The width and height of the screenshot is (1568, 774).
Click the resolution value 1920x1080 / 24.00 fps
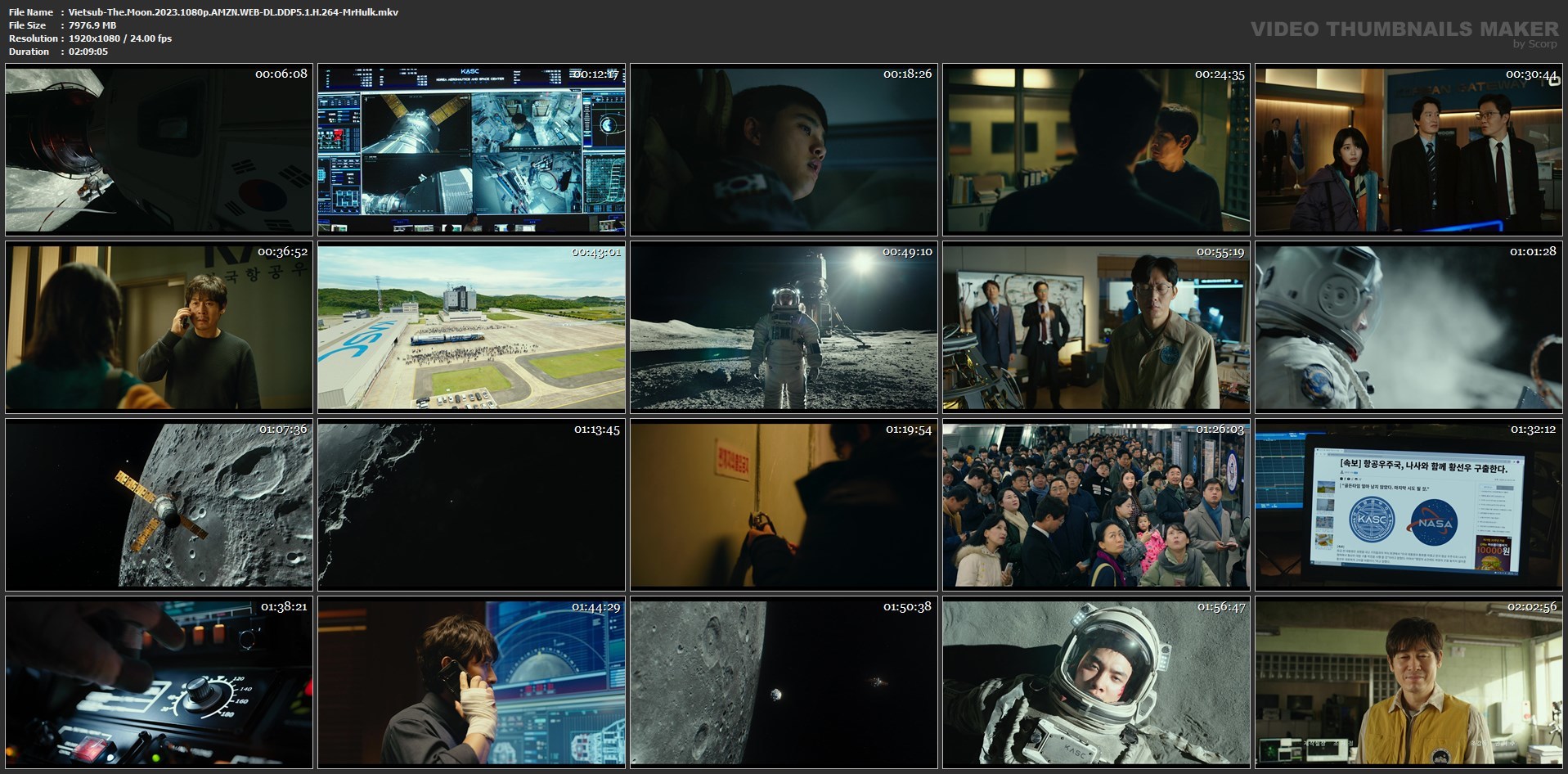[120, 38]
